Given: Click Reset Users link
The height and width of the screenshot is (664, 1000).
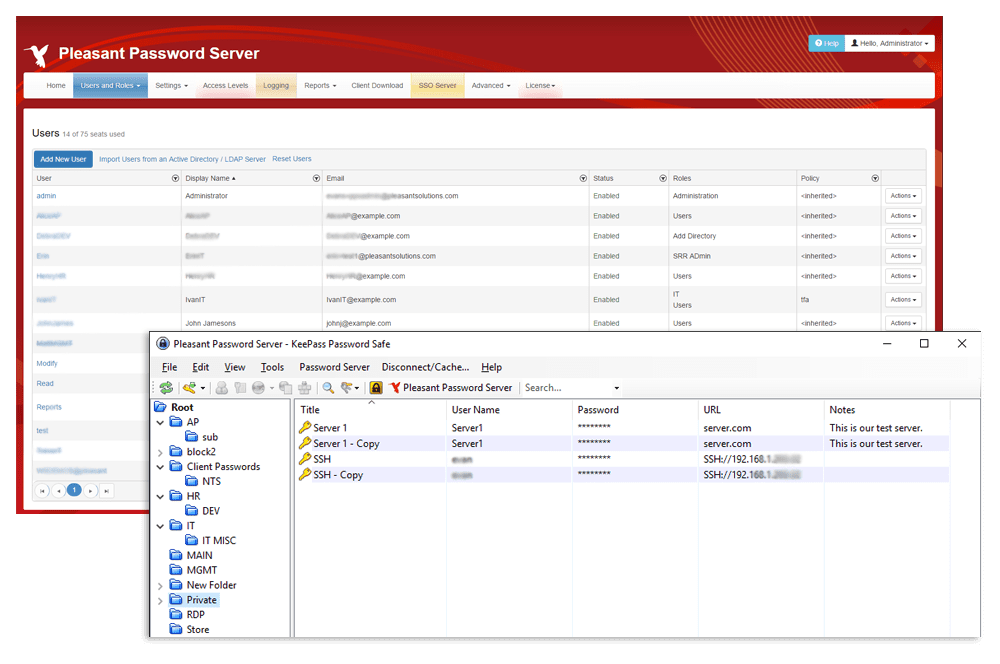Looking at the screenshot, I should coord(291,159).
